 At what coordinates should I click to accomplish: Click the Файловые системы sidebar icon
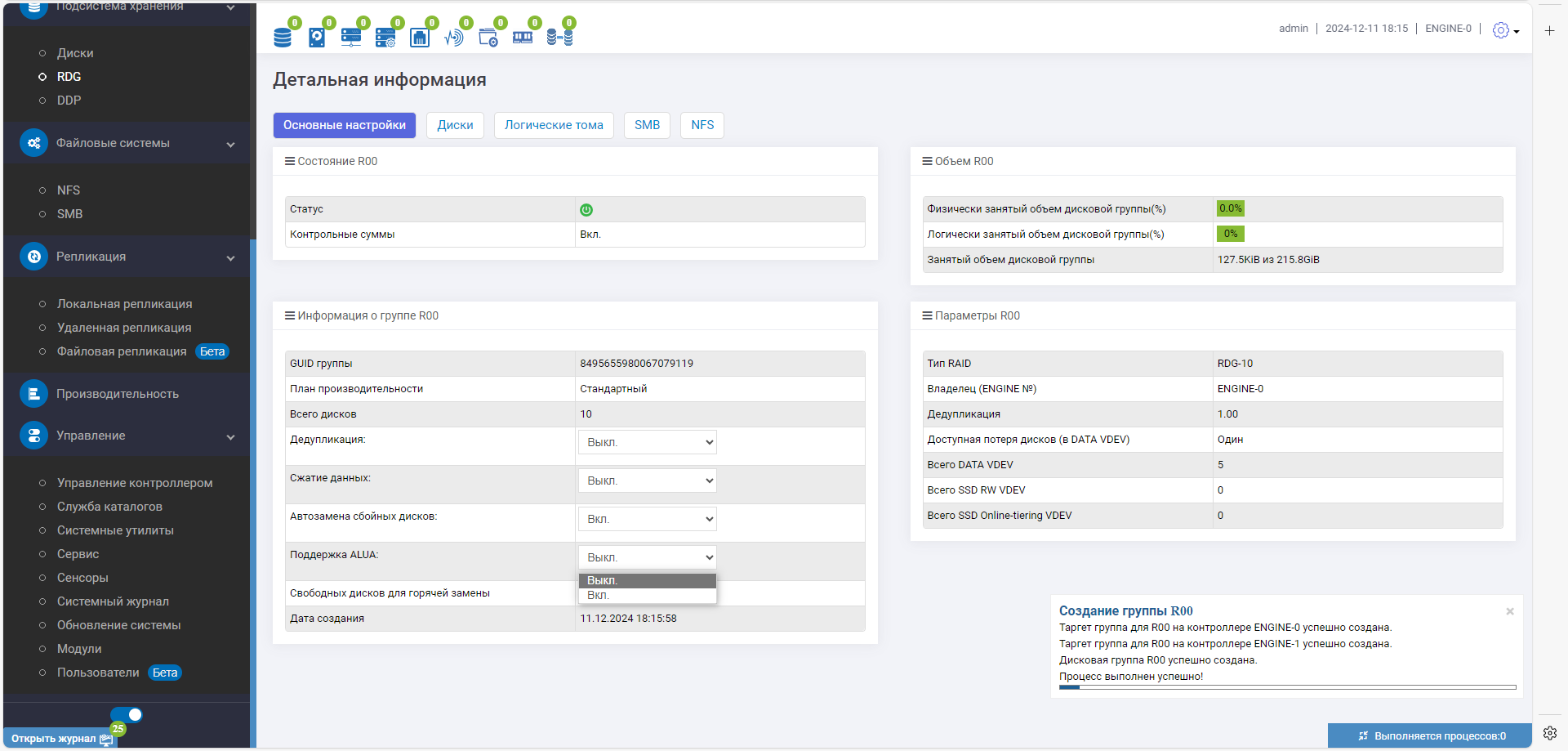click(33, 143)
